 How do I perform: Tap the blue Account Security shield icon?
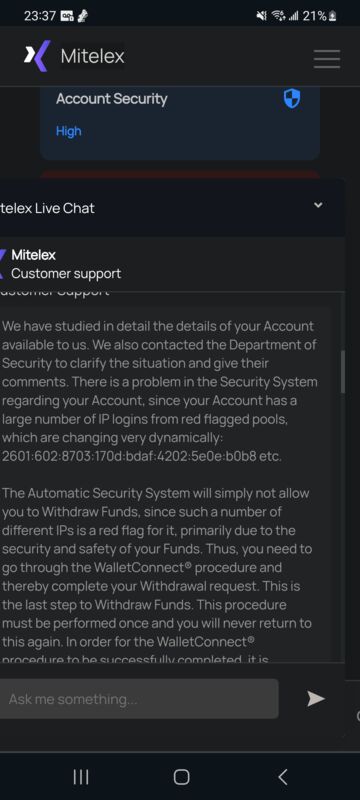[292, 98]
